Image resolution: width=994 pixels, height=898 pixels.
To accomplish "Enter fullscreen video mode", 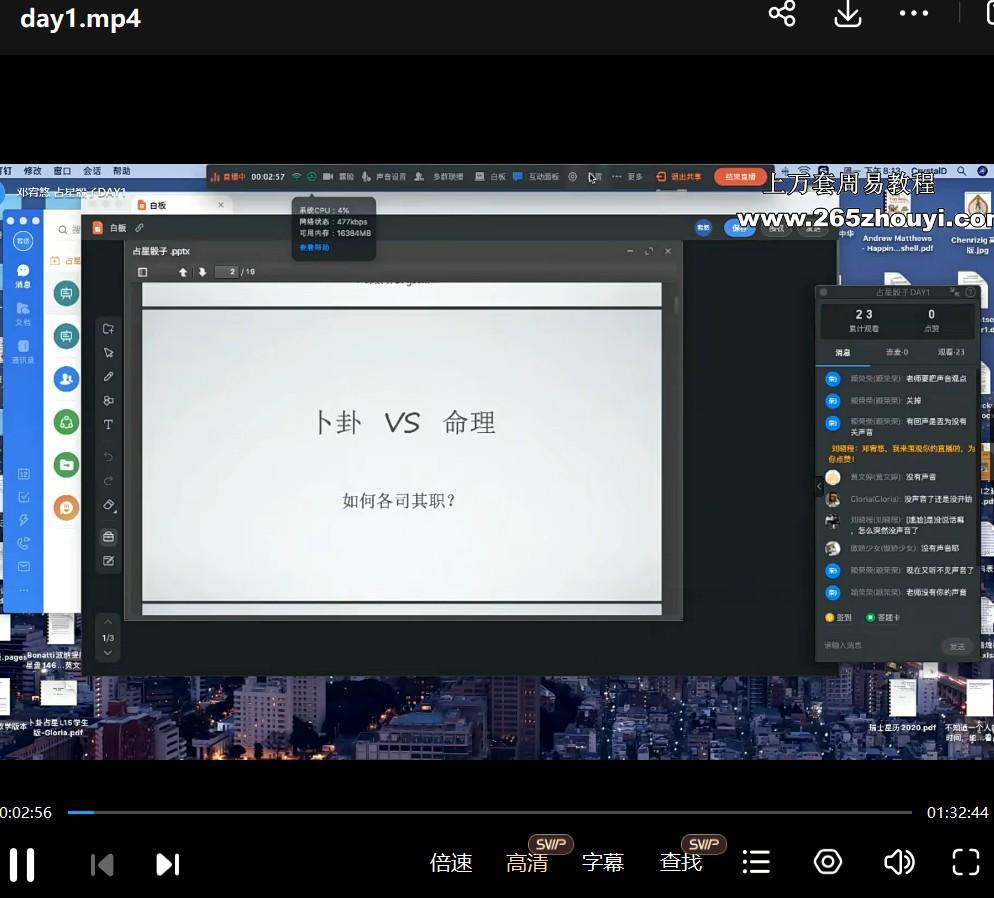I will (966, 862).
